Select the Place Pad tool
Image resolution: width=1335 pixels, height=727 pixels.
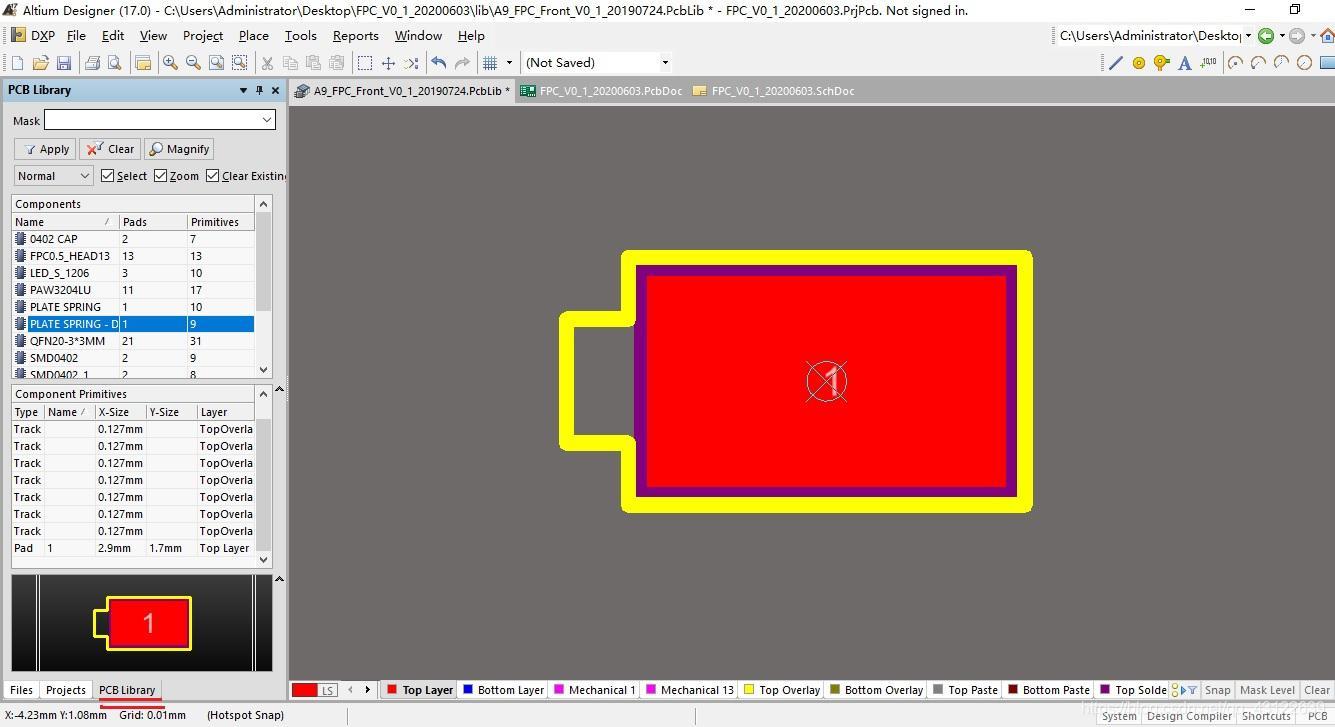point(1139,63)
